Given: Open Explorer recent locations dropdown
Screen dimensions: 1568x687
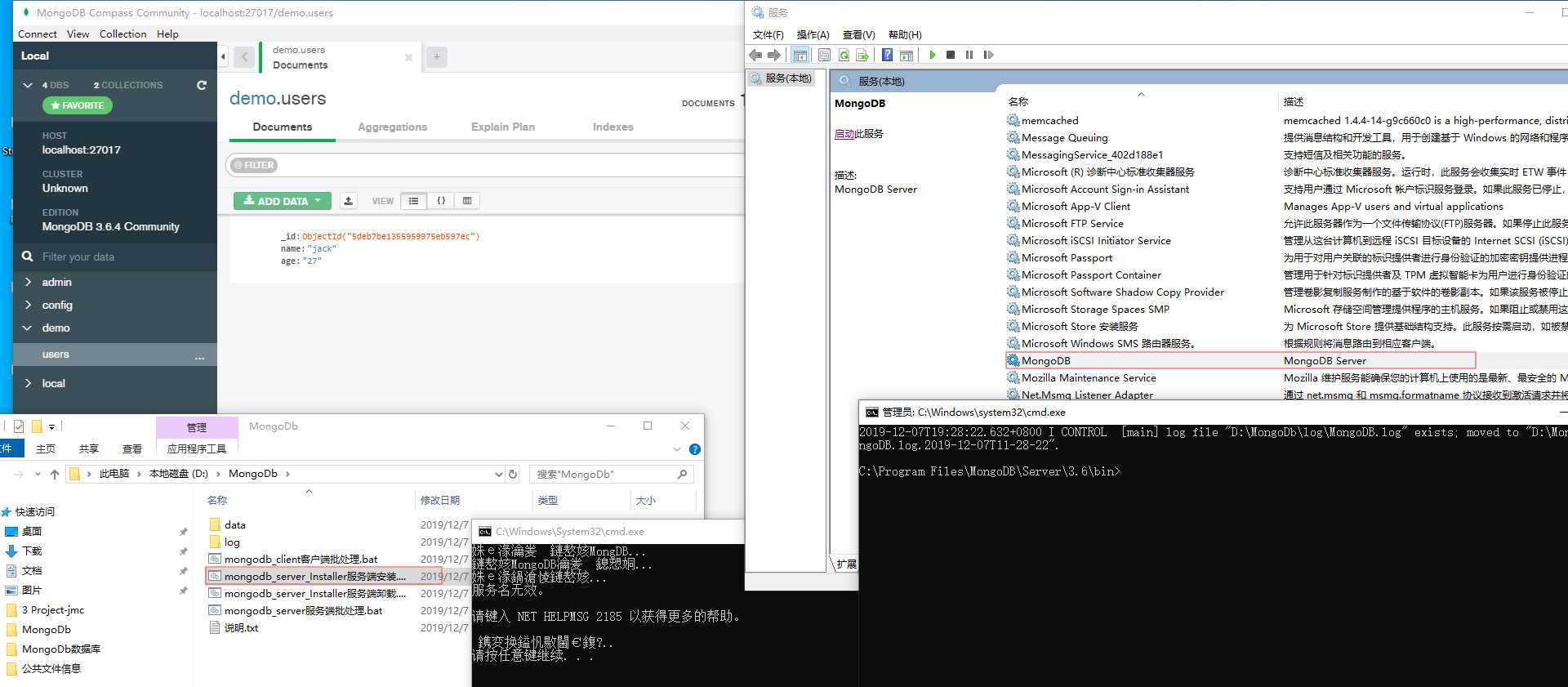Looking at the screenshot, I should tap(38, 474).
